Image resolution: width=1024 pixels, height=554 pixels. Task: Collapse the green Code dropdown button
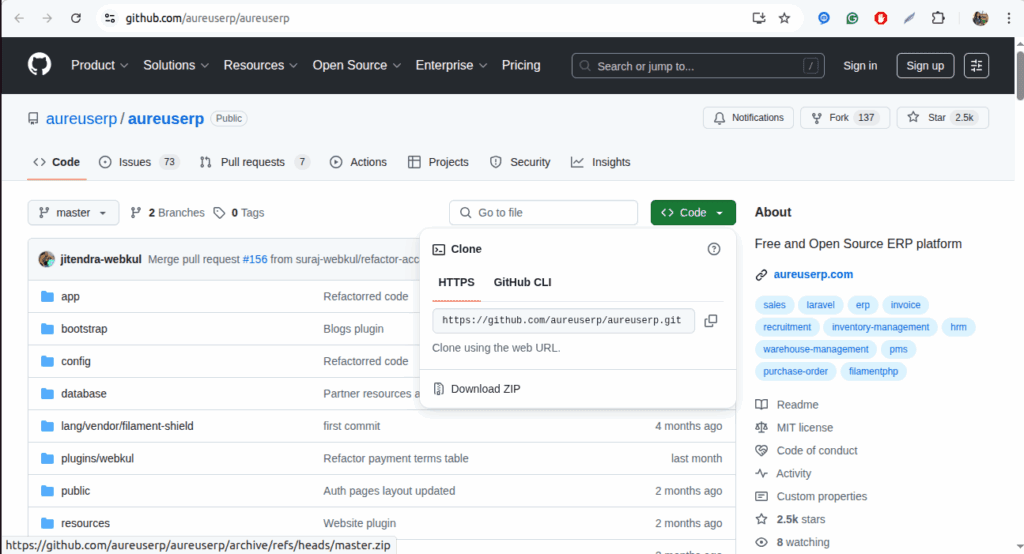[693, 212]
